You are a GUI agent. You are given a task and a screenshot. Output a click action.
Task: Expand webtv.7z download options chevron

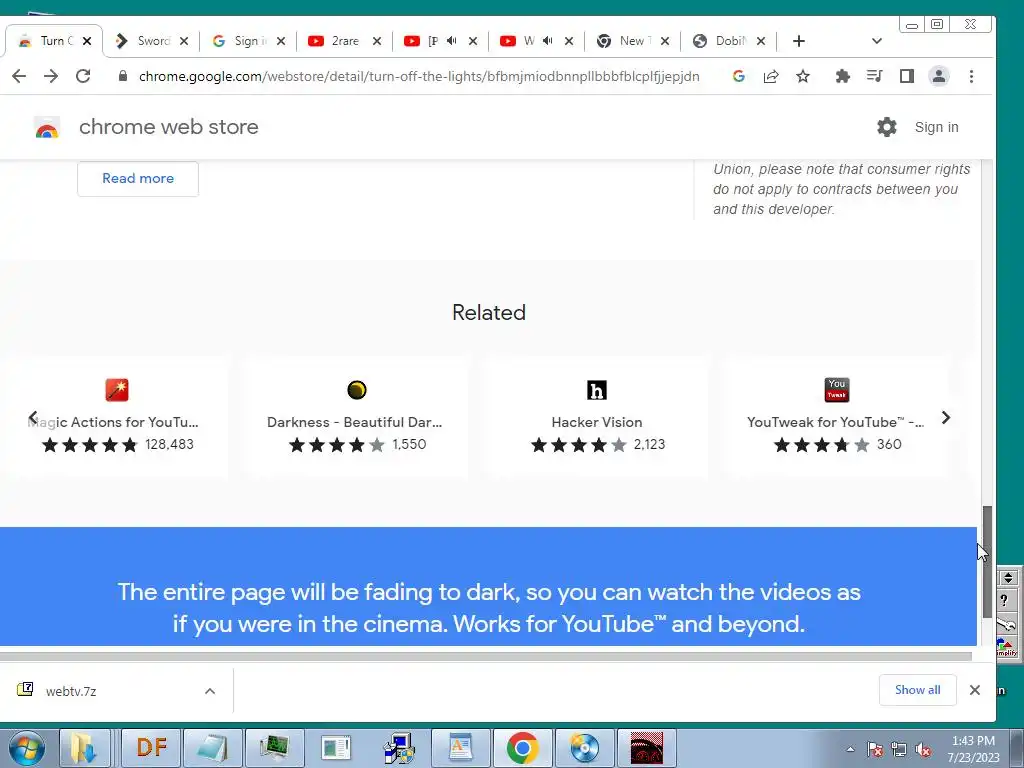(210, 691)
